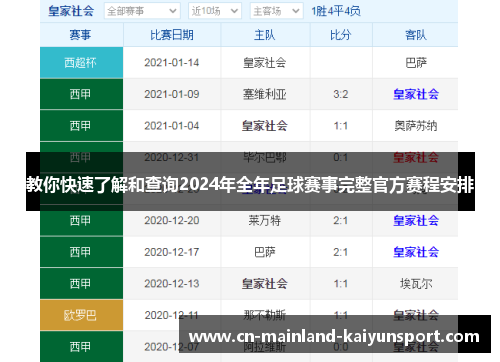Select the 西超杯 competition cell
The height and width of the screenshot is (362, 500).
81,62
